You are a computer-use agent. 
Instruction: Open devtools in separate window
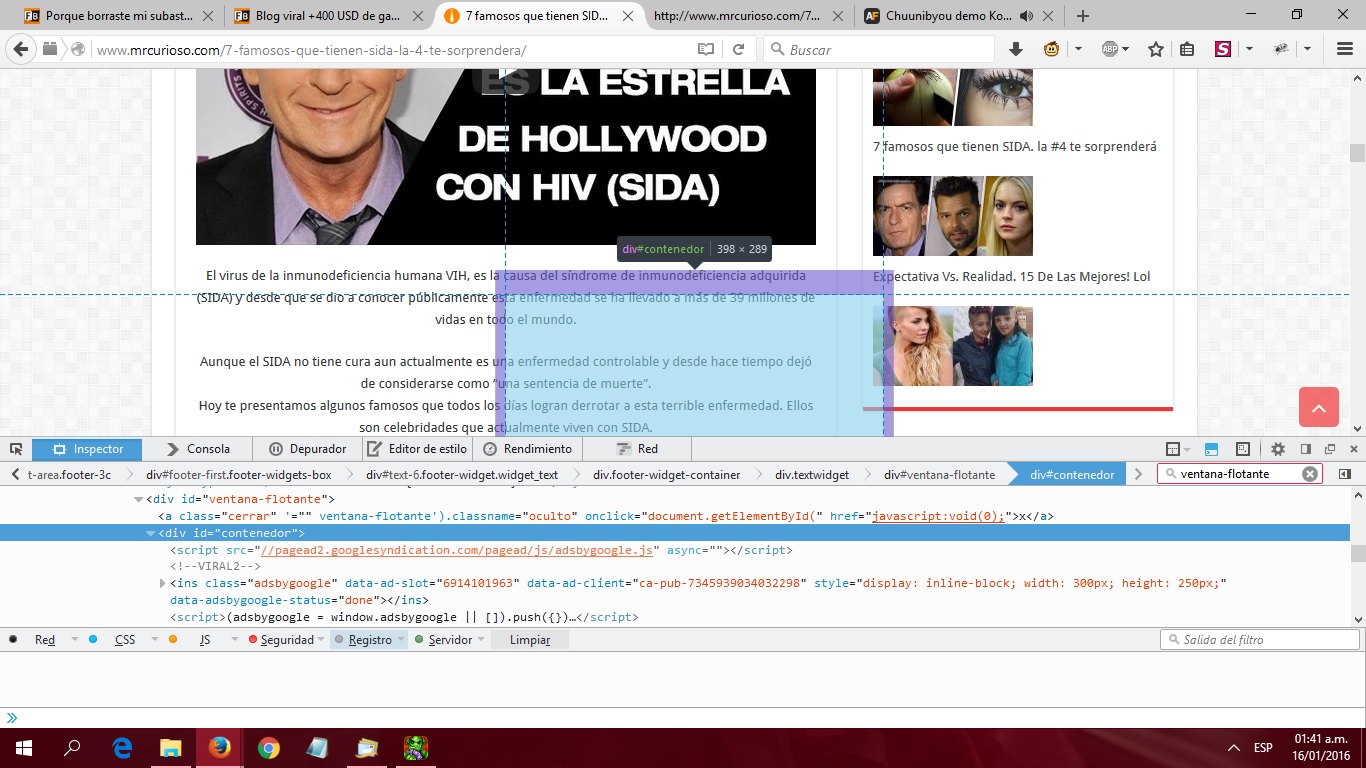pos(1330,449)
